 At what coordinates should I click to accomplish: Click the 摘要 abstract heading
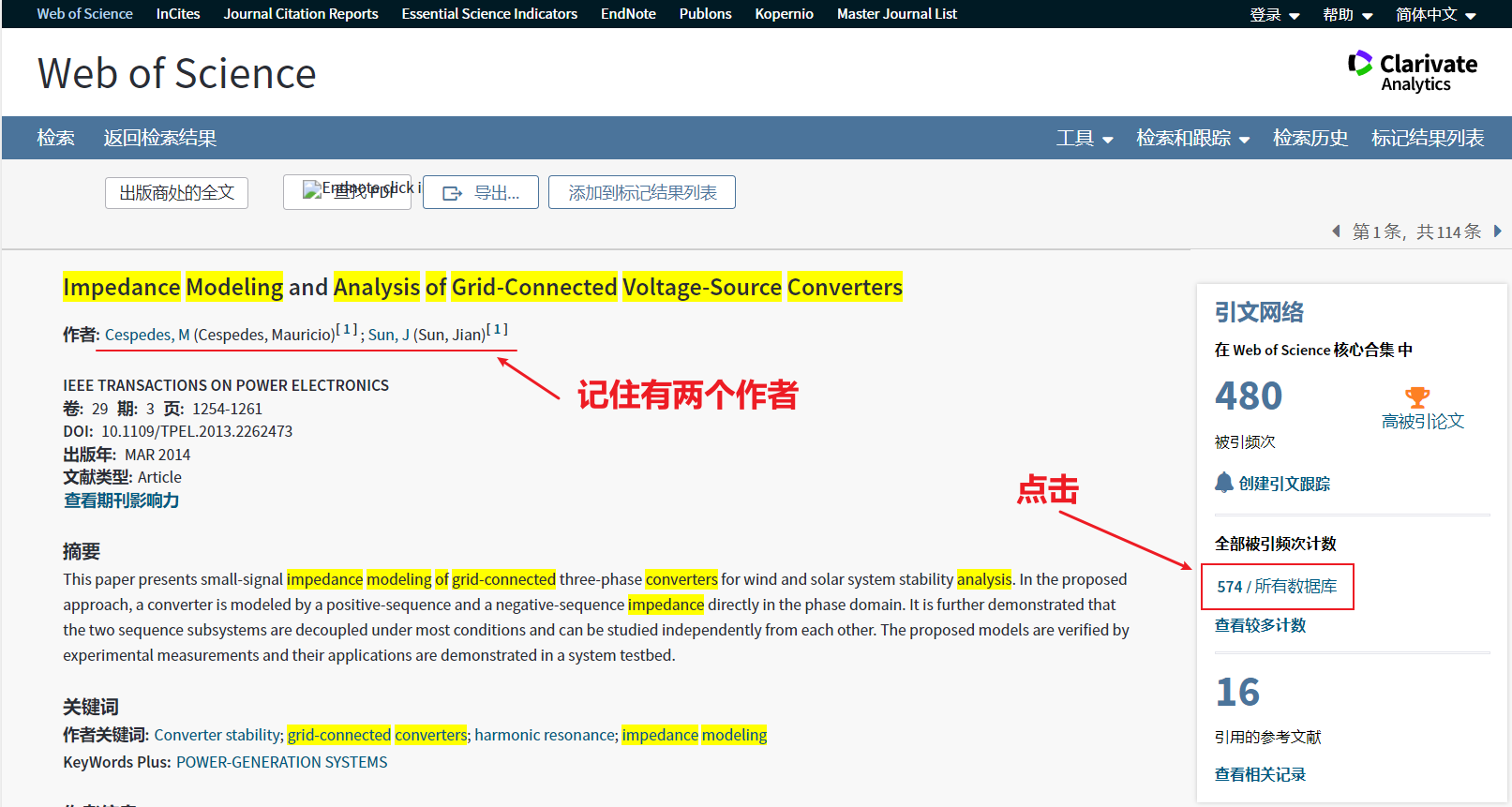[x=82, y=551]
